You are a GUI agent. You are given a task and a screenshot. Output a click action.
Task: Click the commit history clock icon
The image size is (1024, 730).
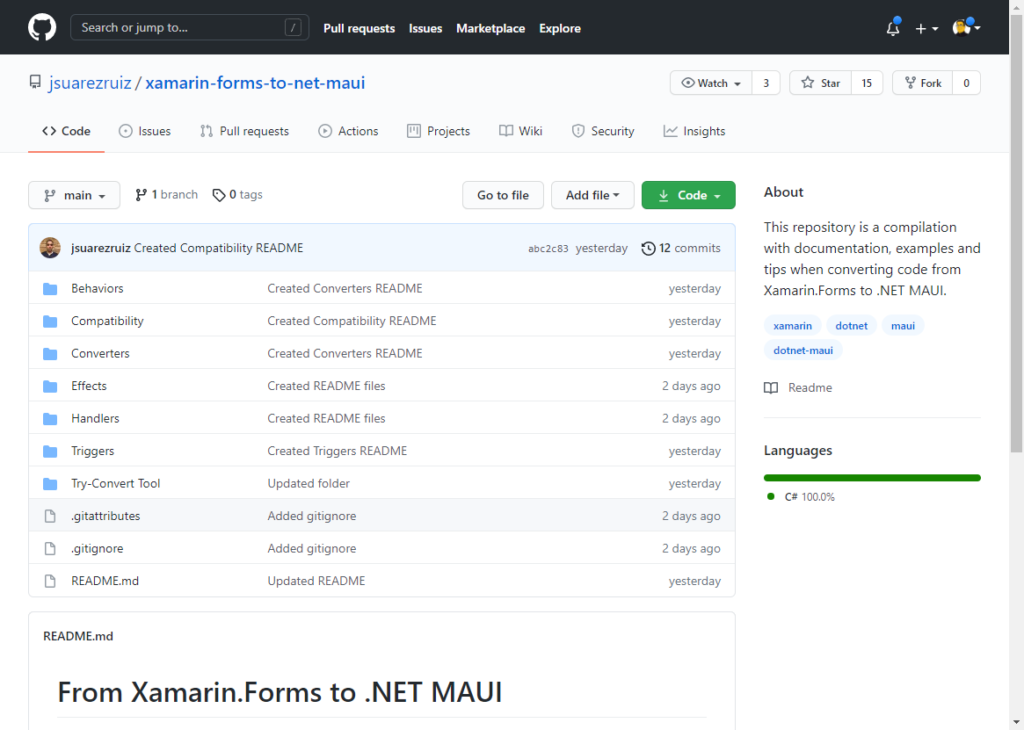pos(648,248)
